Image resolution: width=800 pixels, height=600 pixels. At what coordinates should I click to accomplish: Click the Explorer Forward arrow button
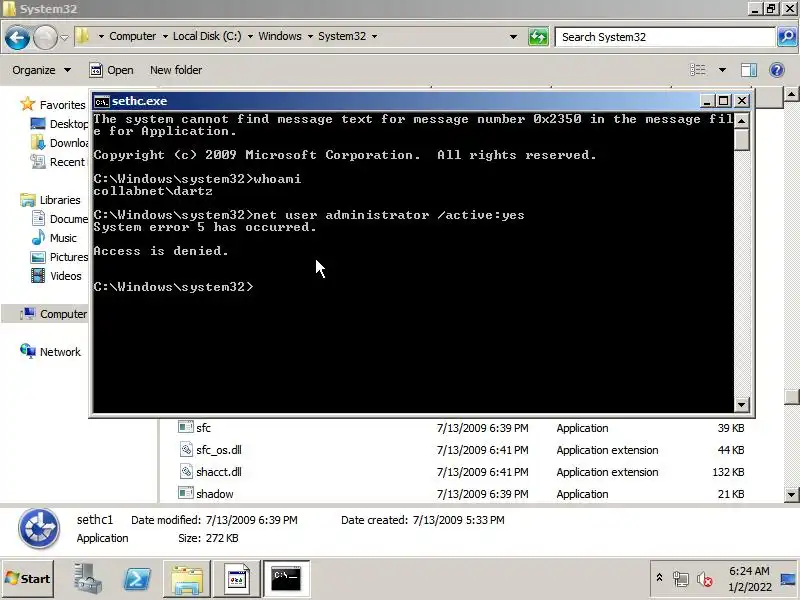click(x=45, y=37)
